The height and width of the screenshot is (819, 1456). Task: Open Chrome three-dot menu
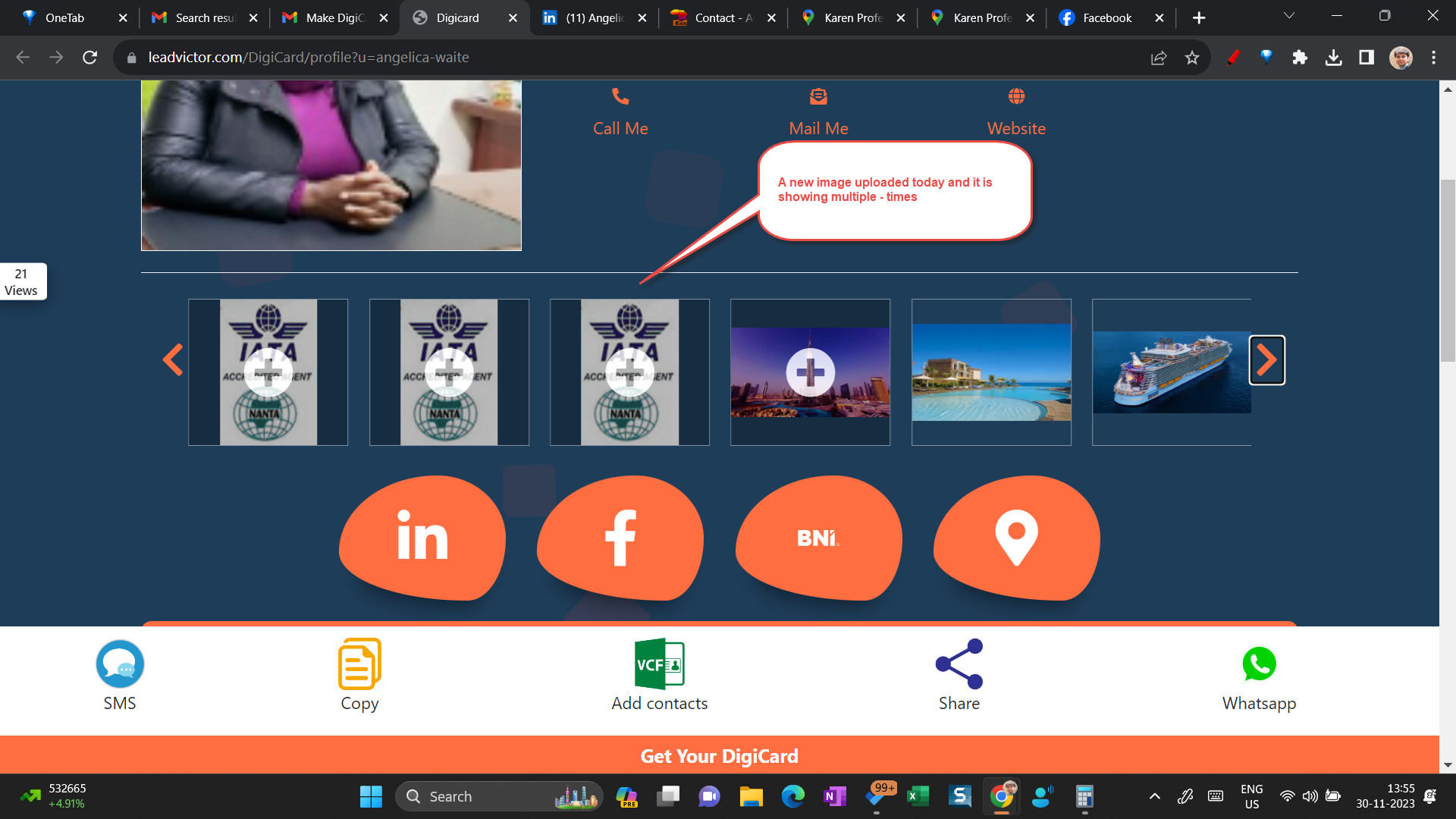pos(1433,58)
